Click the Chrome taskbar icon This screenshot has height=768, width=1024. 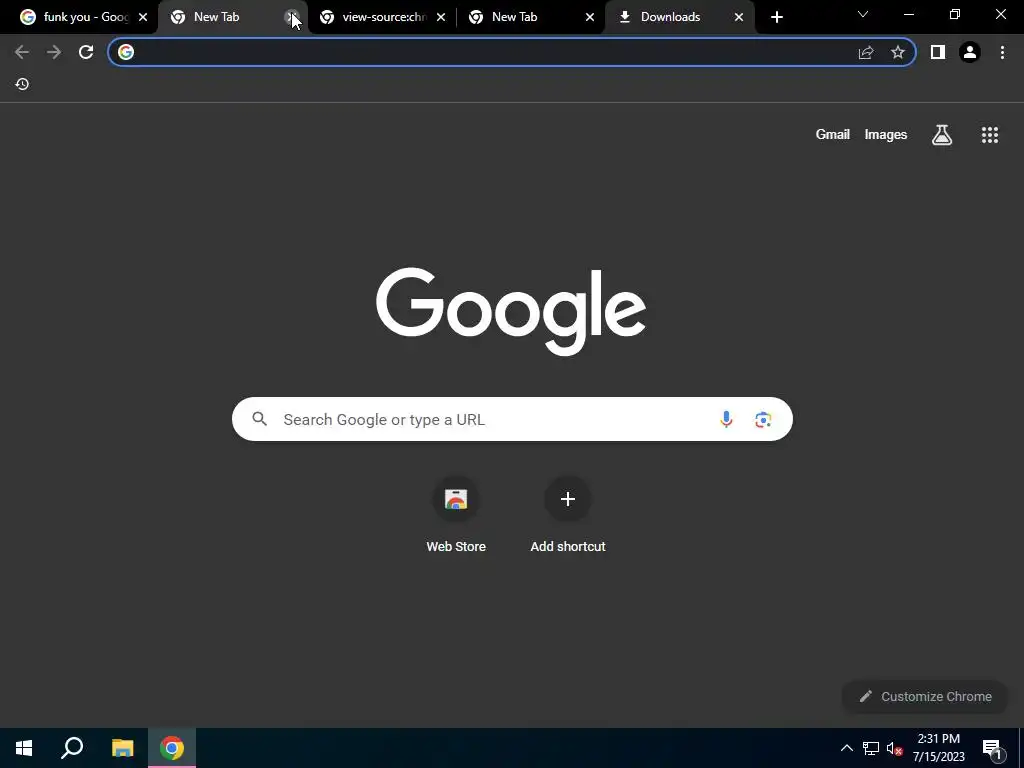[172, 748]
